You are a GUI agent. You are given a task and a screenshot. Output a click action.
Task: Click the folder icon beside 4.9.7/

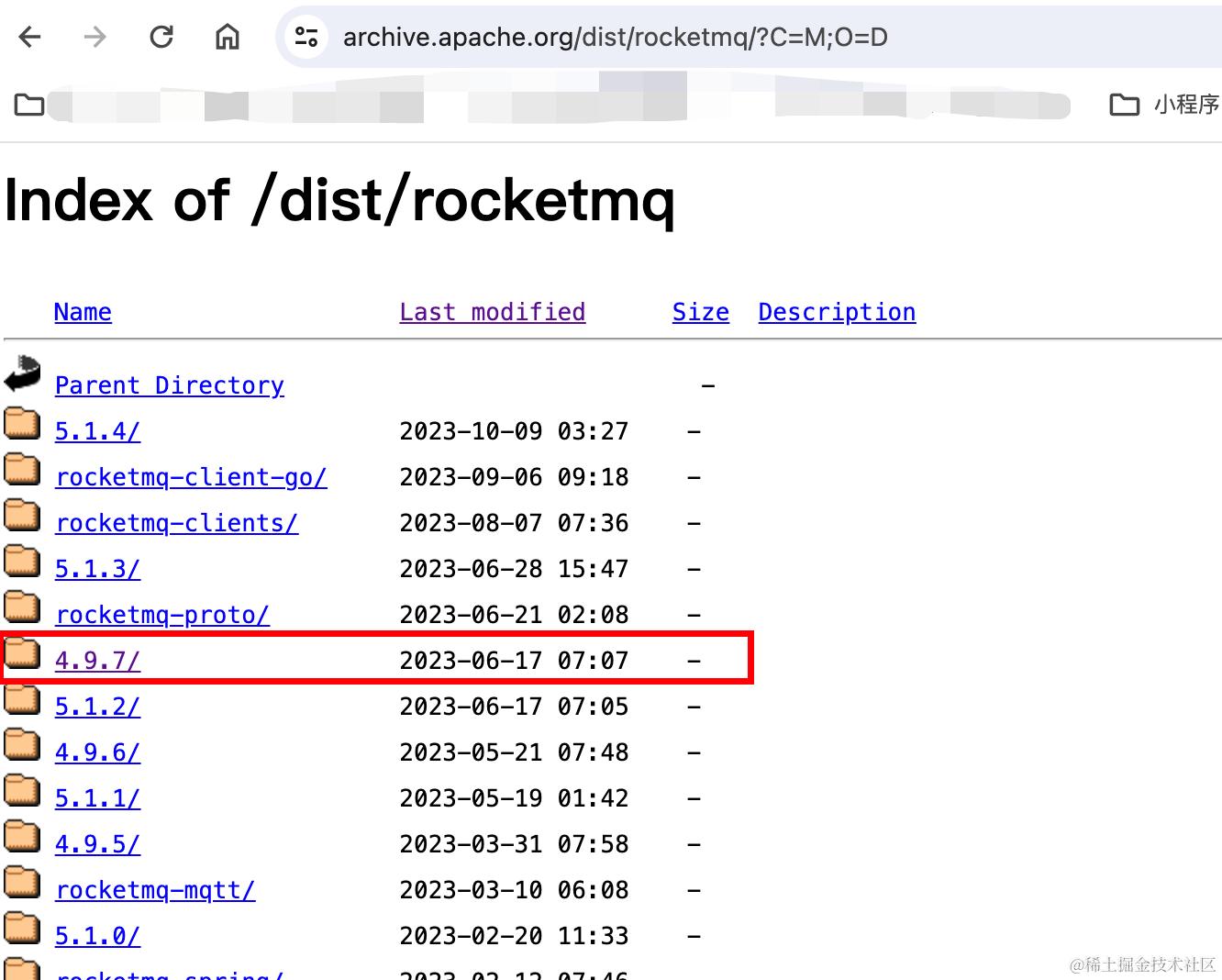pyautogui.click(x=22, y=652)
